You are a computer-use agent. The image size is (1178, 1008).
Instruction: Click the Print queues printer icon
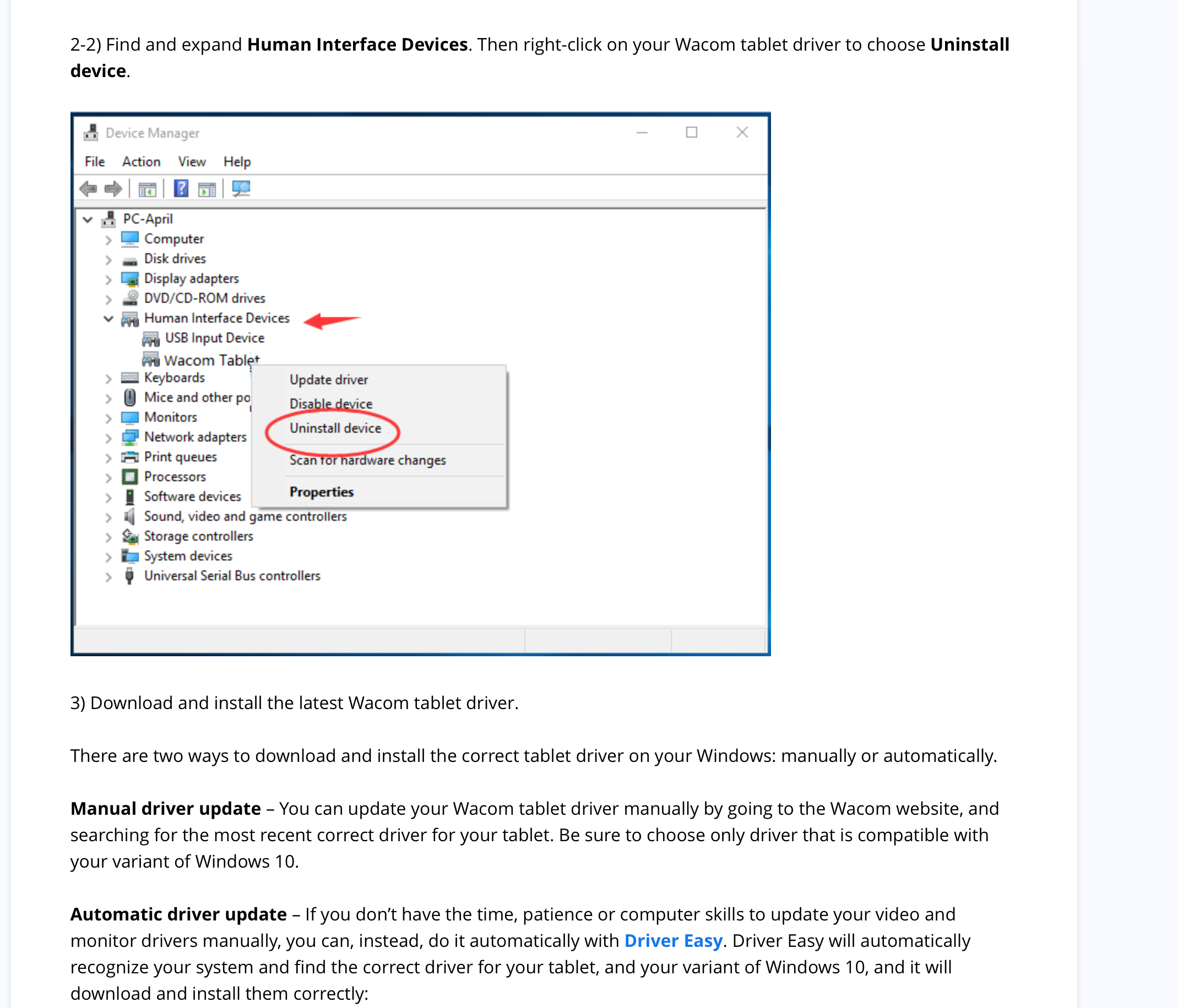tap(129, 457)
